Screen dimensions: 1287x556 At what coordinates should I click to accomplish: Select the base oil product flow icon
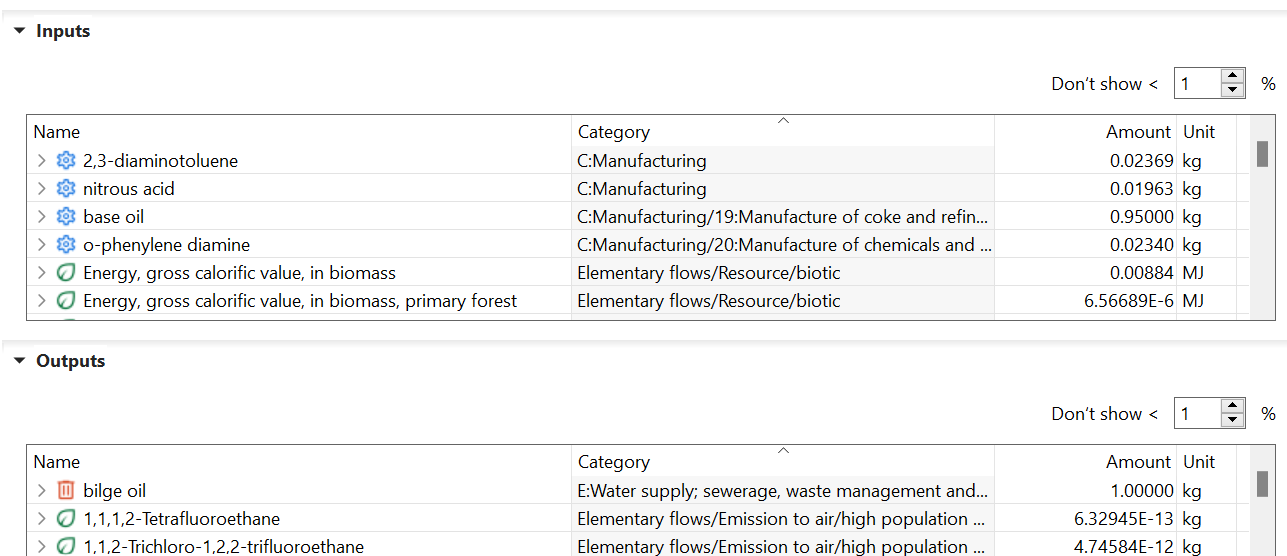(66, 217)
